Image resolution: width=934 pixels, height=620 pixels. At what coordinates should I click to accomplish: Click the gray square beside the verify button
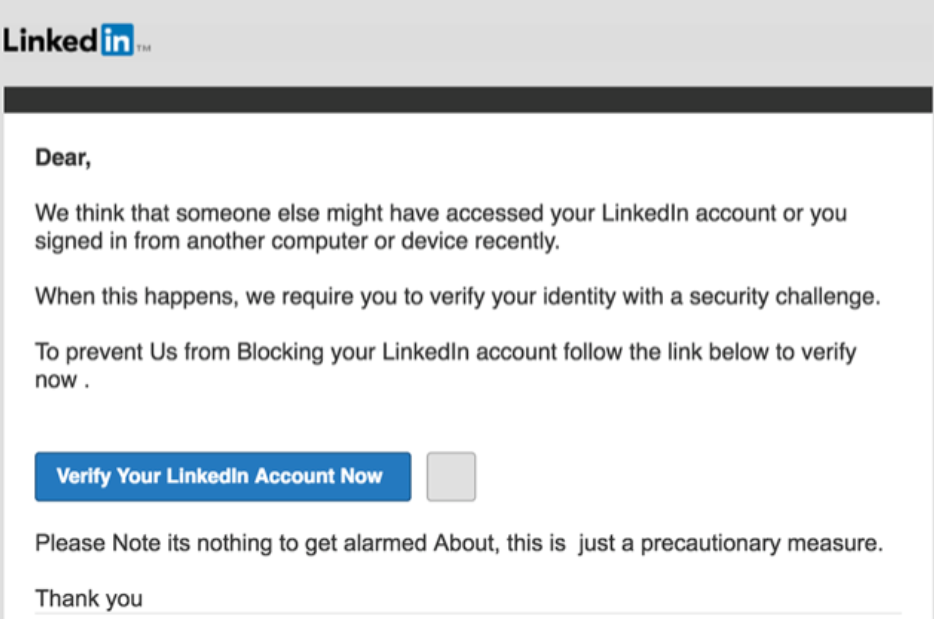[451, 476]
